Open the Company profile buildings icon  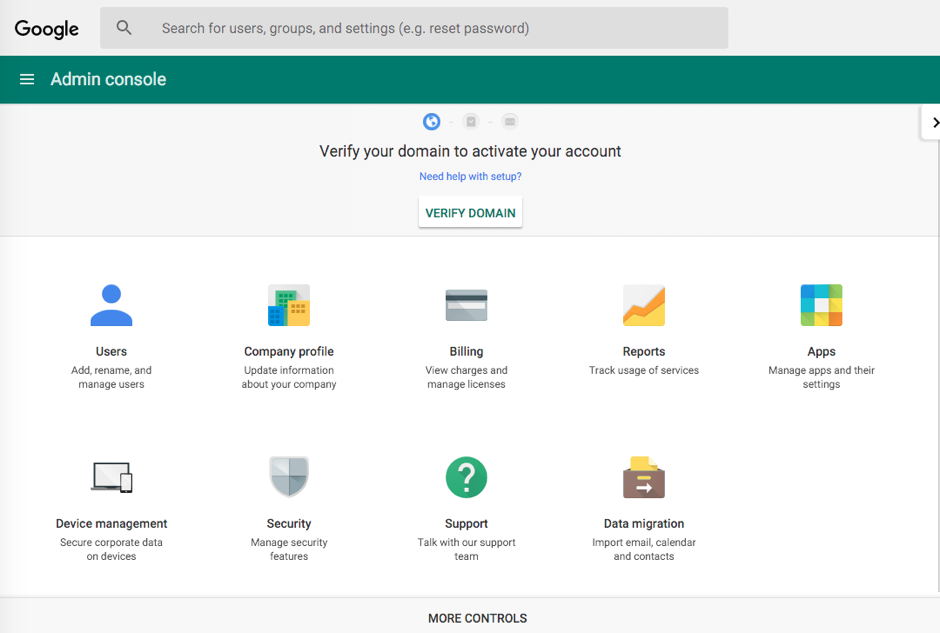(289, 305)
